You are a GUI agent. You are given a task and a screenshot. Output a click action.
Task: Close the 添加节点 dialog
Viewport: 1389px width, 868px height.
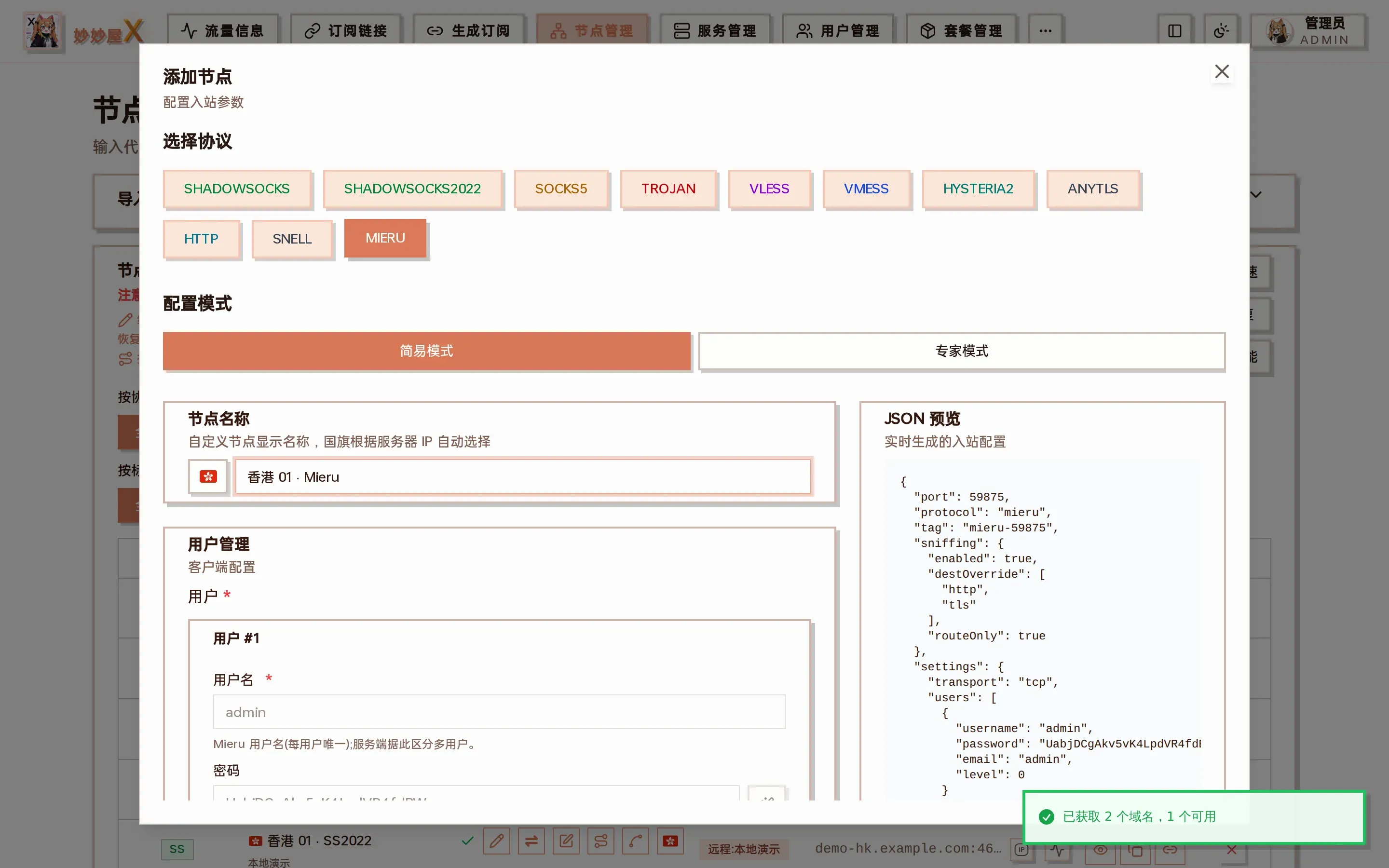pyautogui.click(x=1221, y=72)
